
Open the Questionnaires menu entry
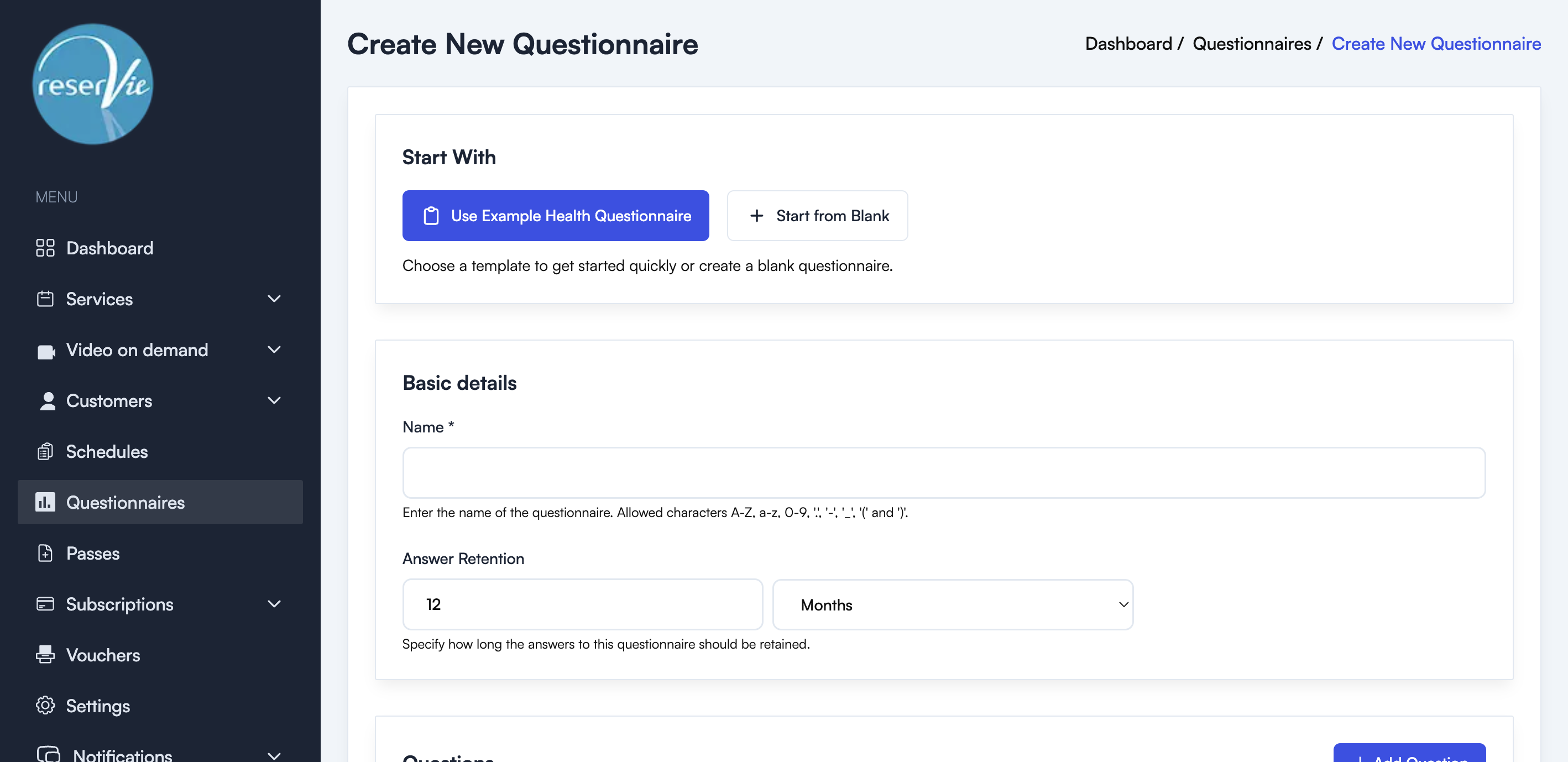(125, 502)
